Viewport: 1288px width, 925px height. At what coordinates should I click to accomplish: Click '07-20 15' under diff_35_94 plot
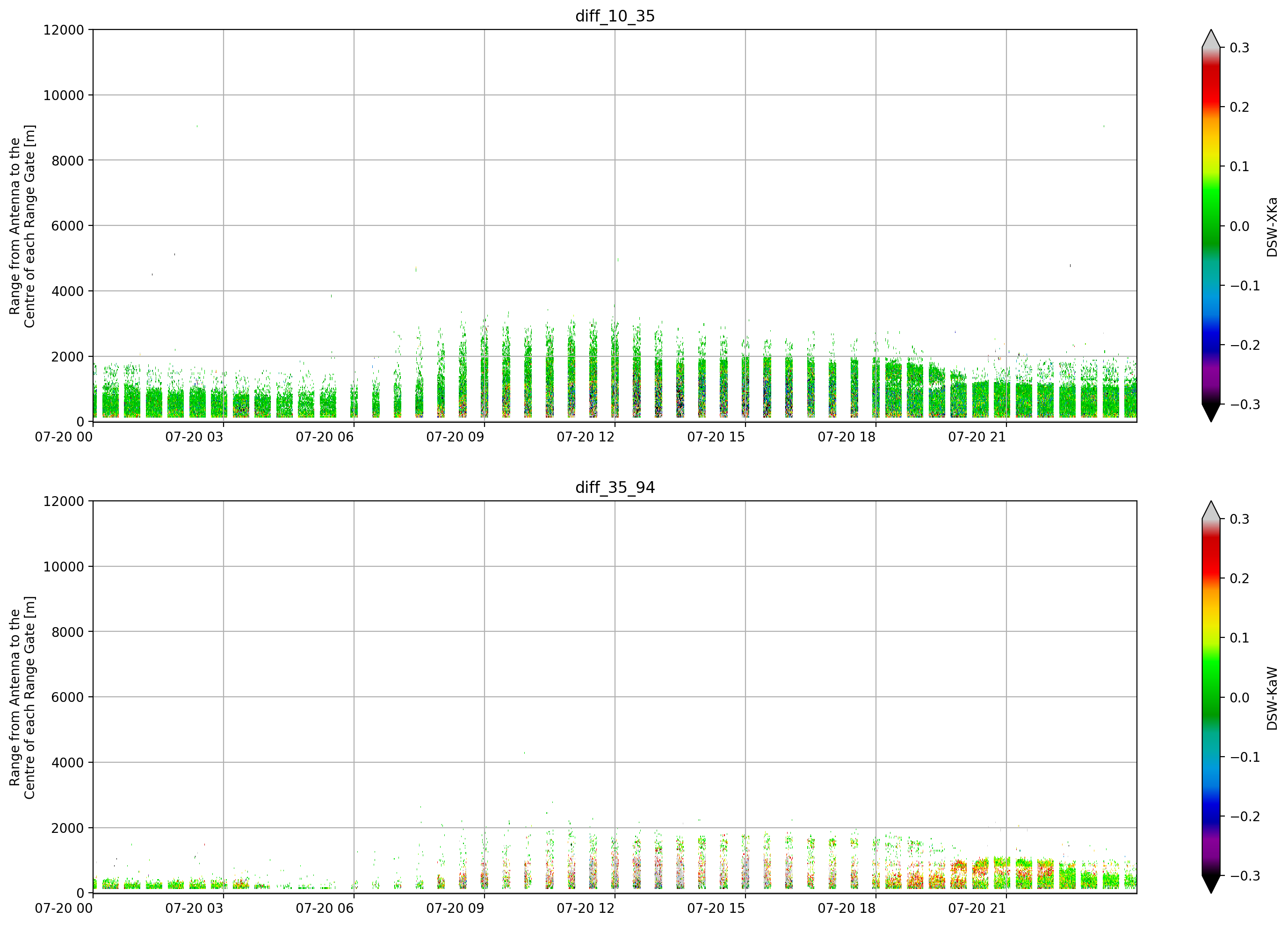click(x=716, y=909)
